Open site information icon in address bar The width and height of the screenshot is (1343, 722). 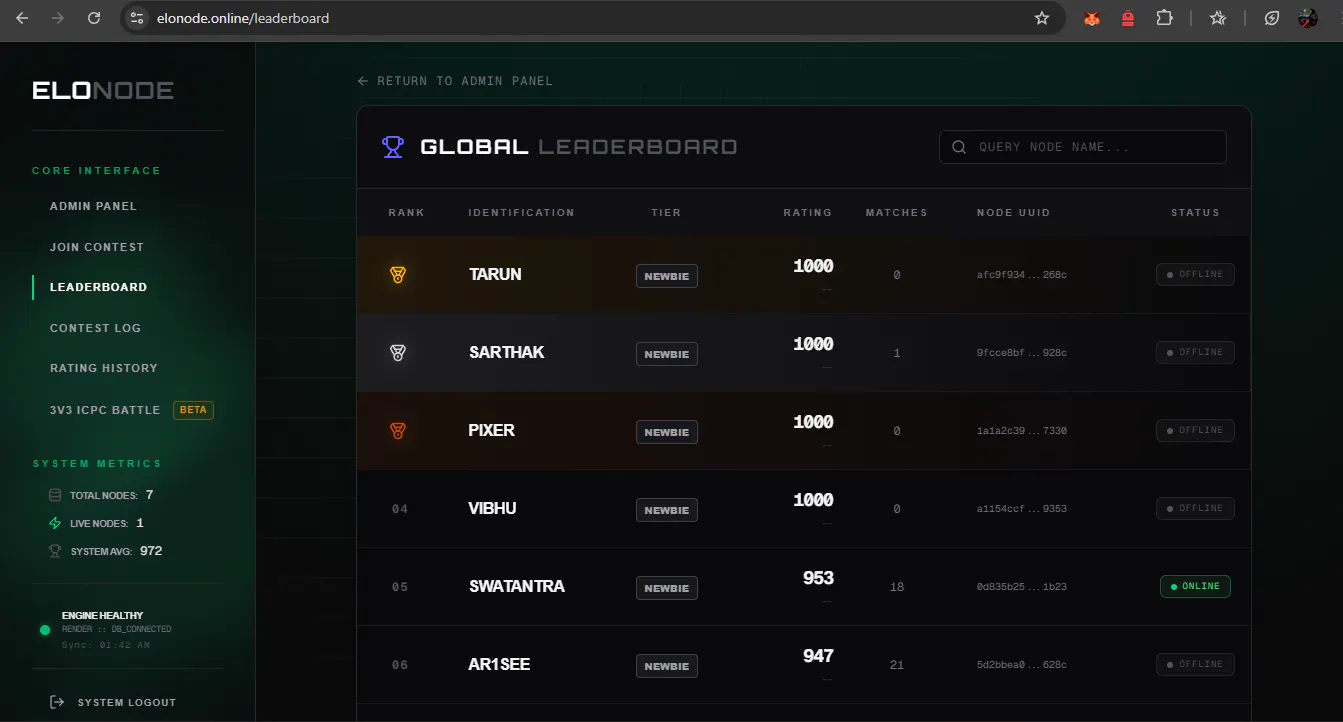coord(138,18)
